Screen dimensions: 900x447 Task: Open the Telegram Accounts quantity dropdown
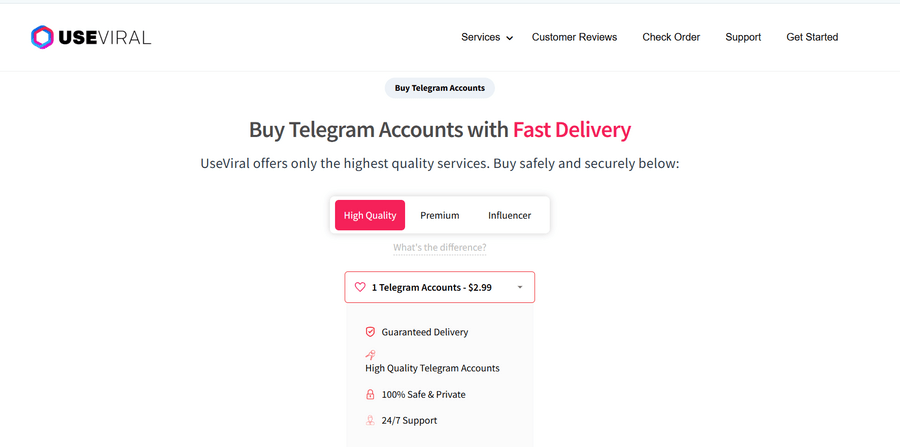click(x=440, y=287)
